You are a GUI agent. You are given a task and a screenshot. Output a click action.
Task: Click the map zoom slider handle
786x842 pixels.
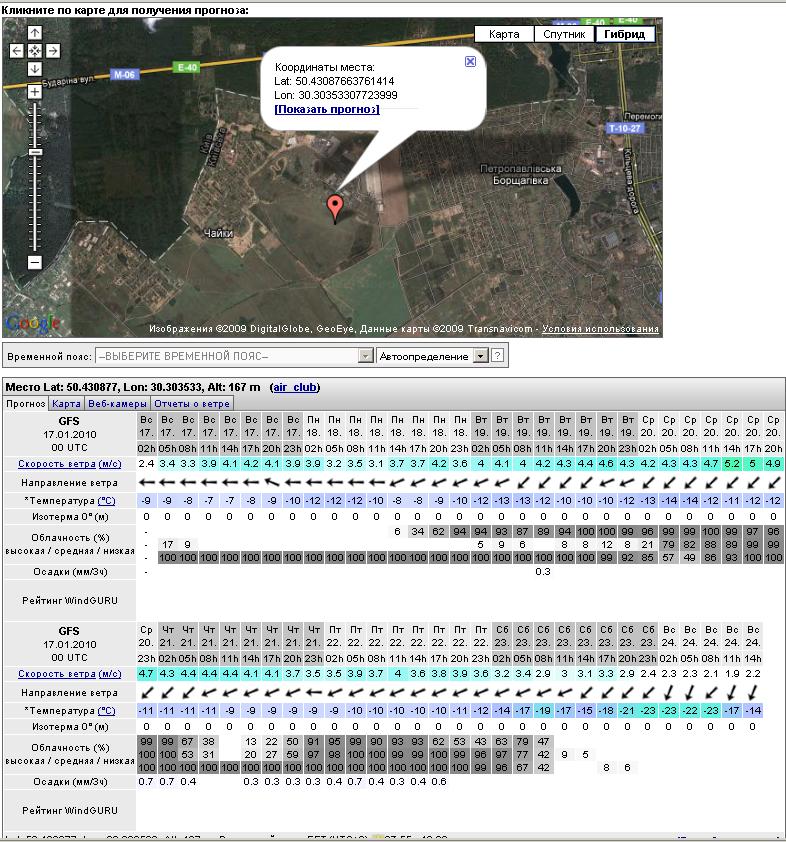coord(35,151)
